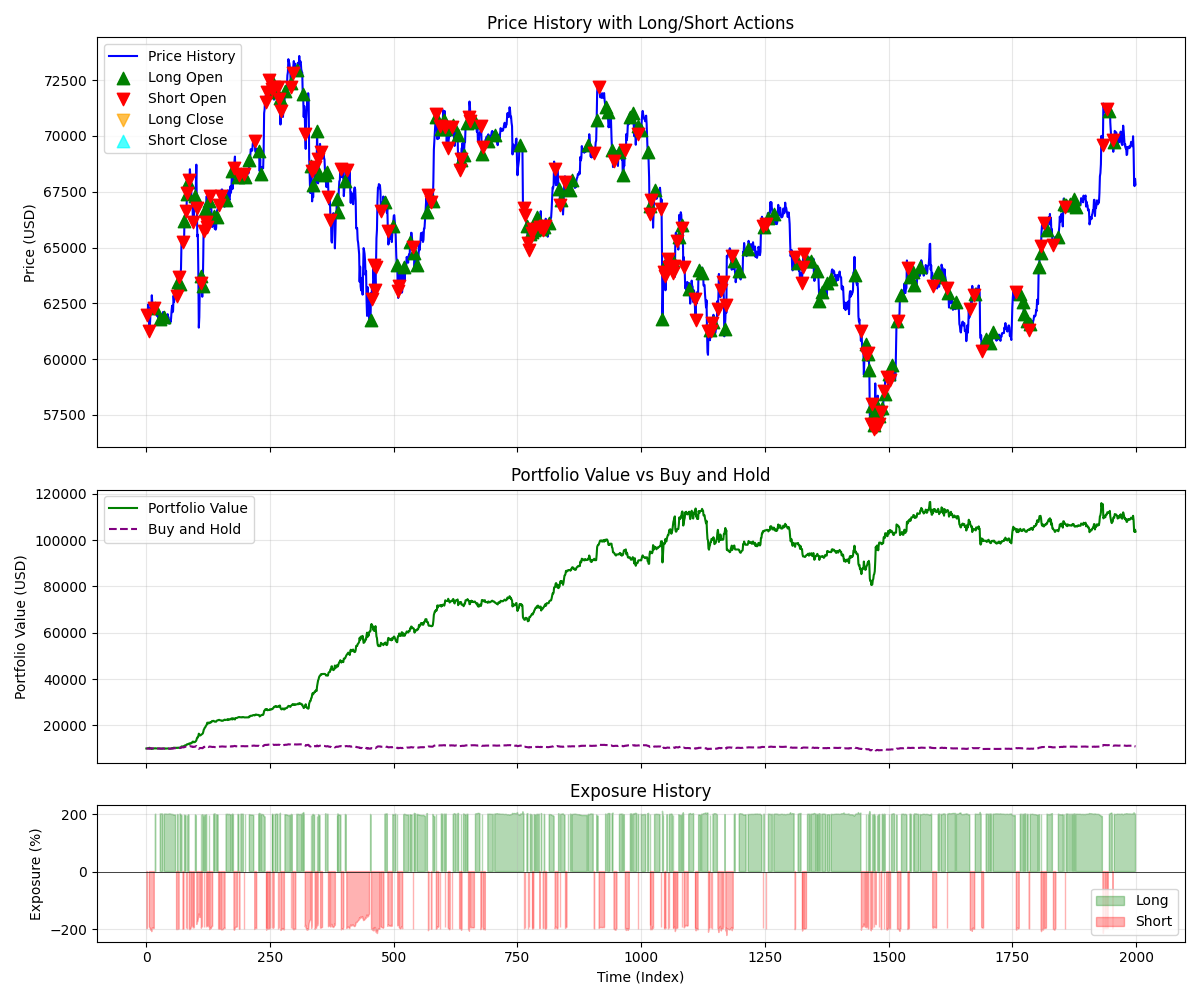The height and width of the screenshot is (1000, 1200).
Task: Click the 'Exposure (%)' y-axis label
Action: click(36, 873)
